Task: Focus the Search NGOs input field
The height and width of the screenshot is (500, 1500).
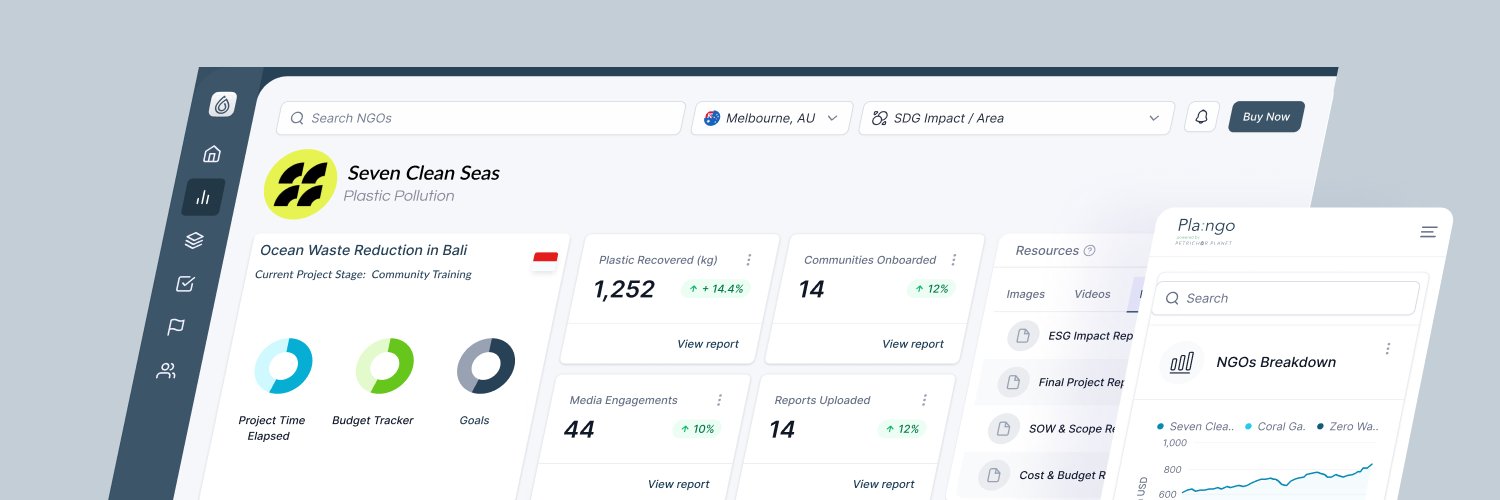Action: point(480,118)
